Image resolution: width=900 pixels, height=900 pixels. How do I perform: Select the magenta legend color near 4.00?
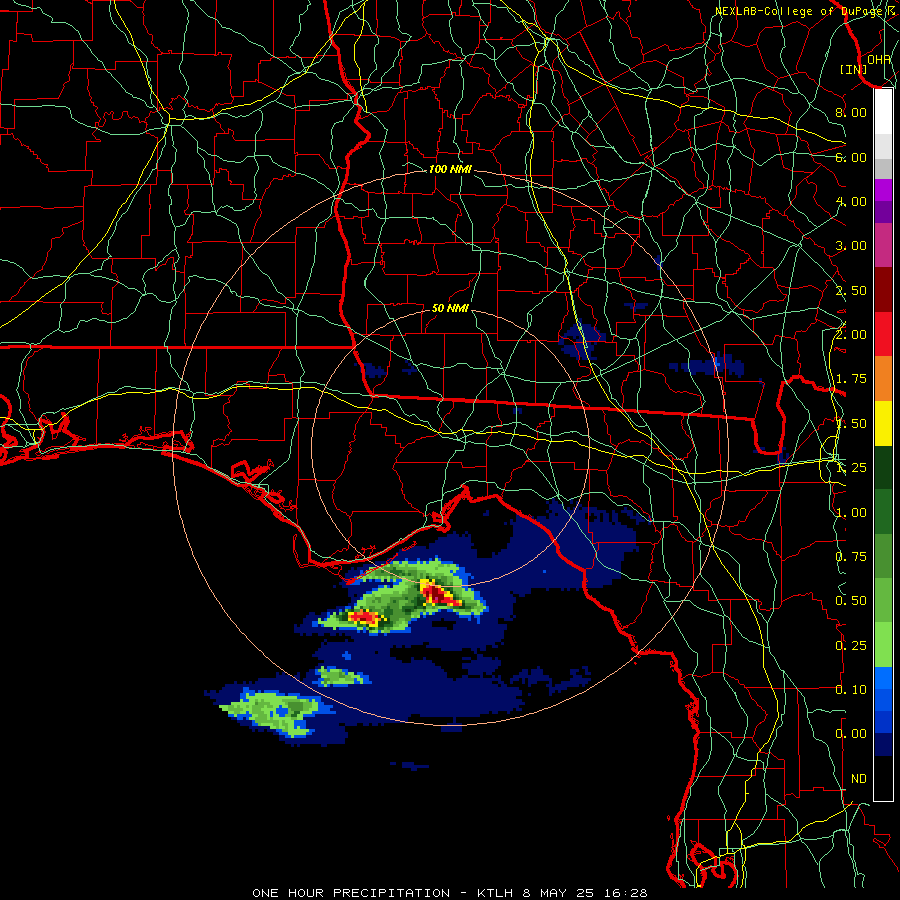coord(883,190)
